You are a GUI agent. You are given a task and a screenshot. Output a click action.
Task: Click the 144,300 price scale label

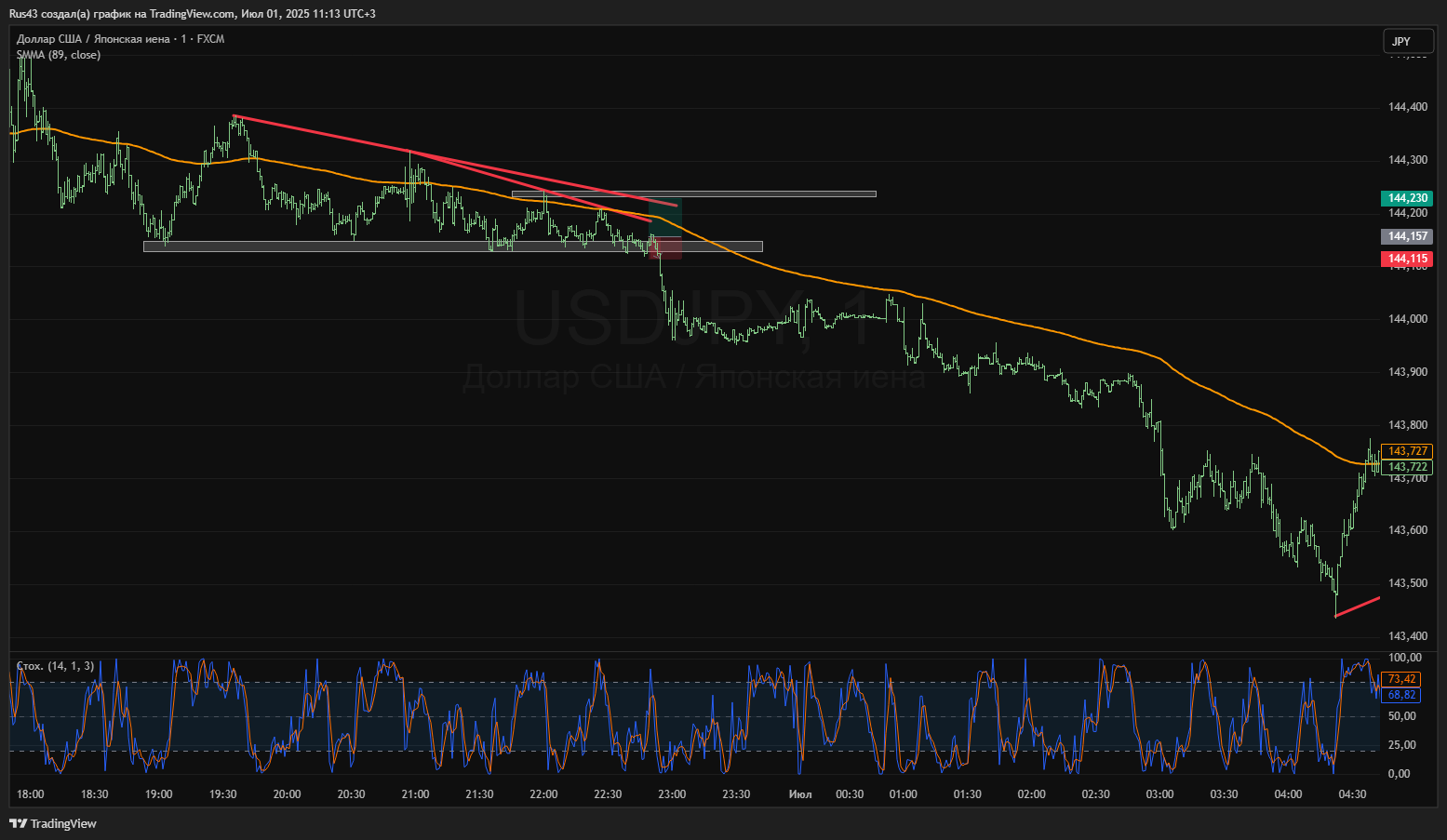(1407, 160)
